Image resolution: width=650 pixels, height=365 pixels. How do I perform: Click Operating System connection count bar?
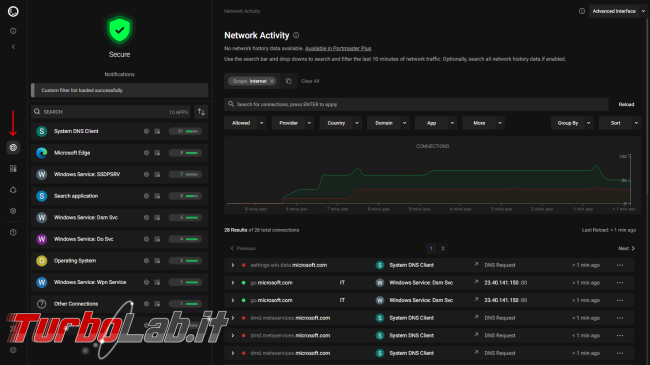pos(185,260)
